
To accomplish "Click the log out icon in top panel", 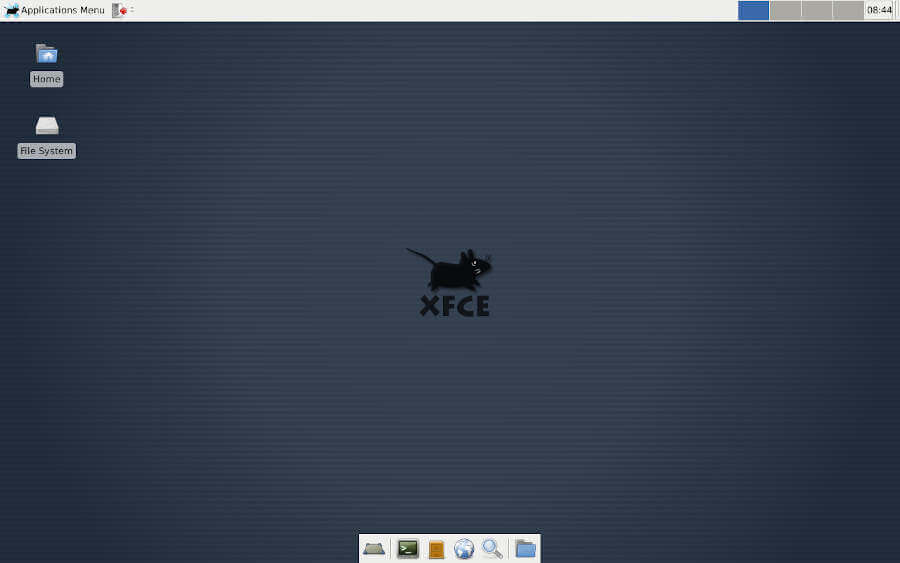I will click(x=119, y=10).
